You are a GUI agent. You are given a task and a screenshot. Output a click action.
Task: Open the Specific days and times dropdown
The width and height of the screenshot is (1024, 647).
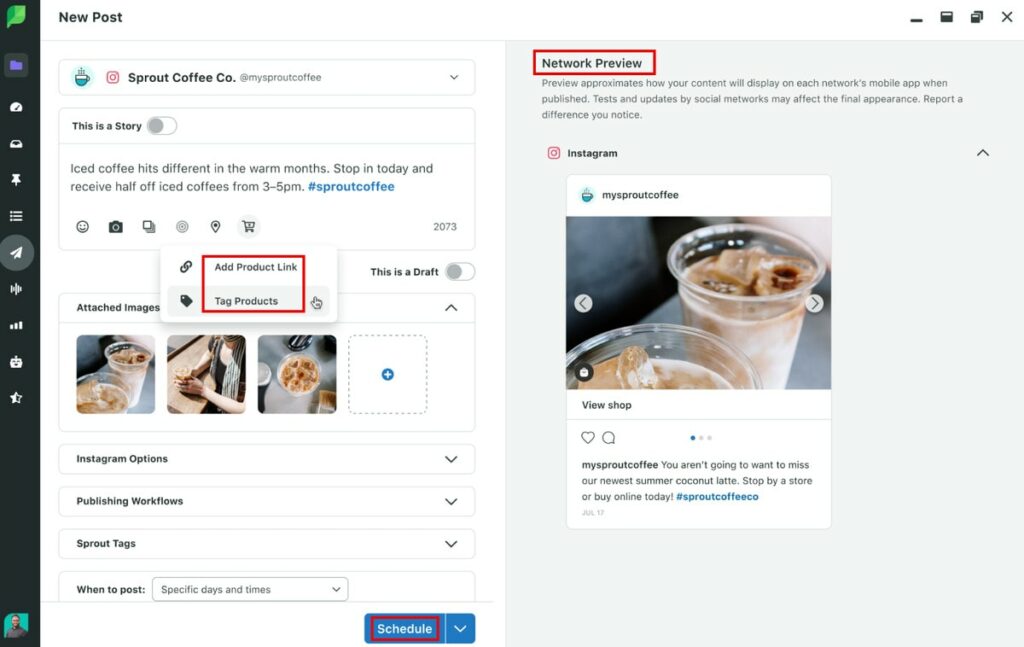point(250,589)
